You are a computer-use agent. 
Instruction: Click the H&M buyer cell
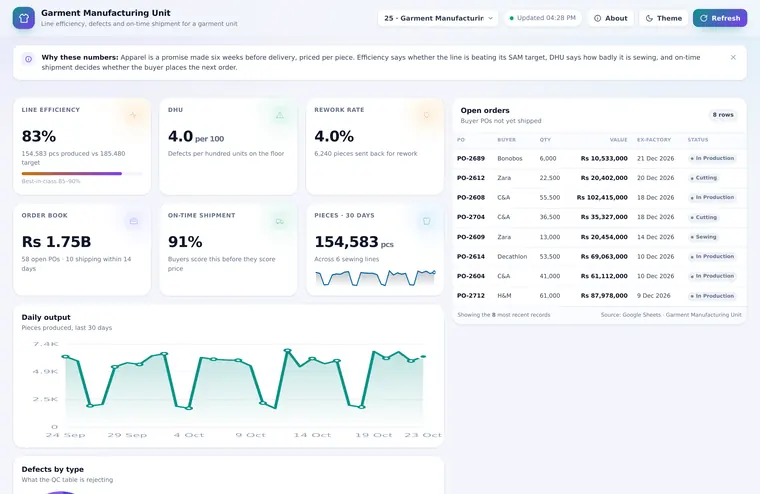coord(504,296)
